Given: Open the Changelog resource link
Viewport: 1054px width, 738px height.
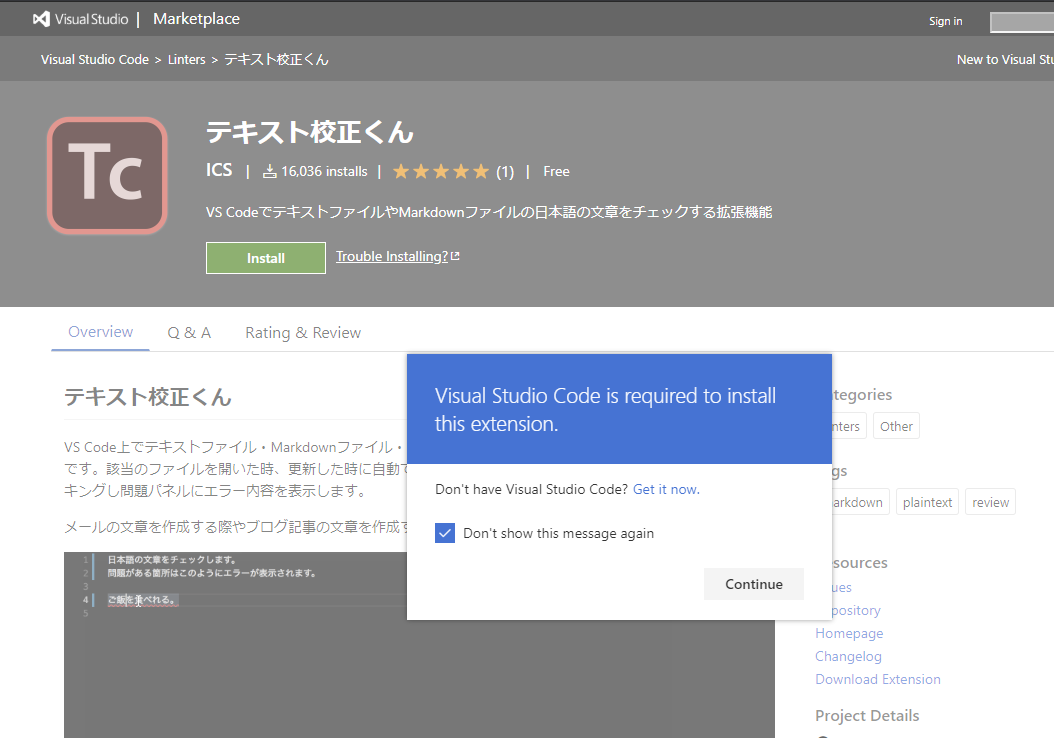Looking at the screenshot, I should point(848,656).
